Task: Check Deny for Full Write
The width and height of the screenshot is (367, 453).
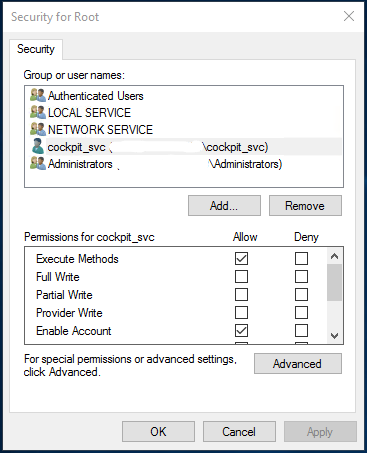Action: tap(301, 276)
